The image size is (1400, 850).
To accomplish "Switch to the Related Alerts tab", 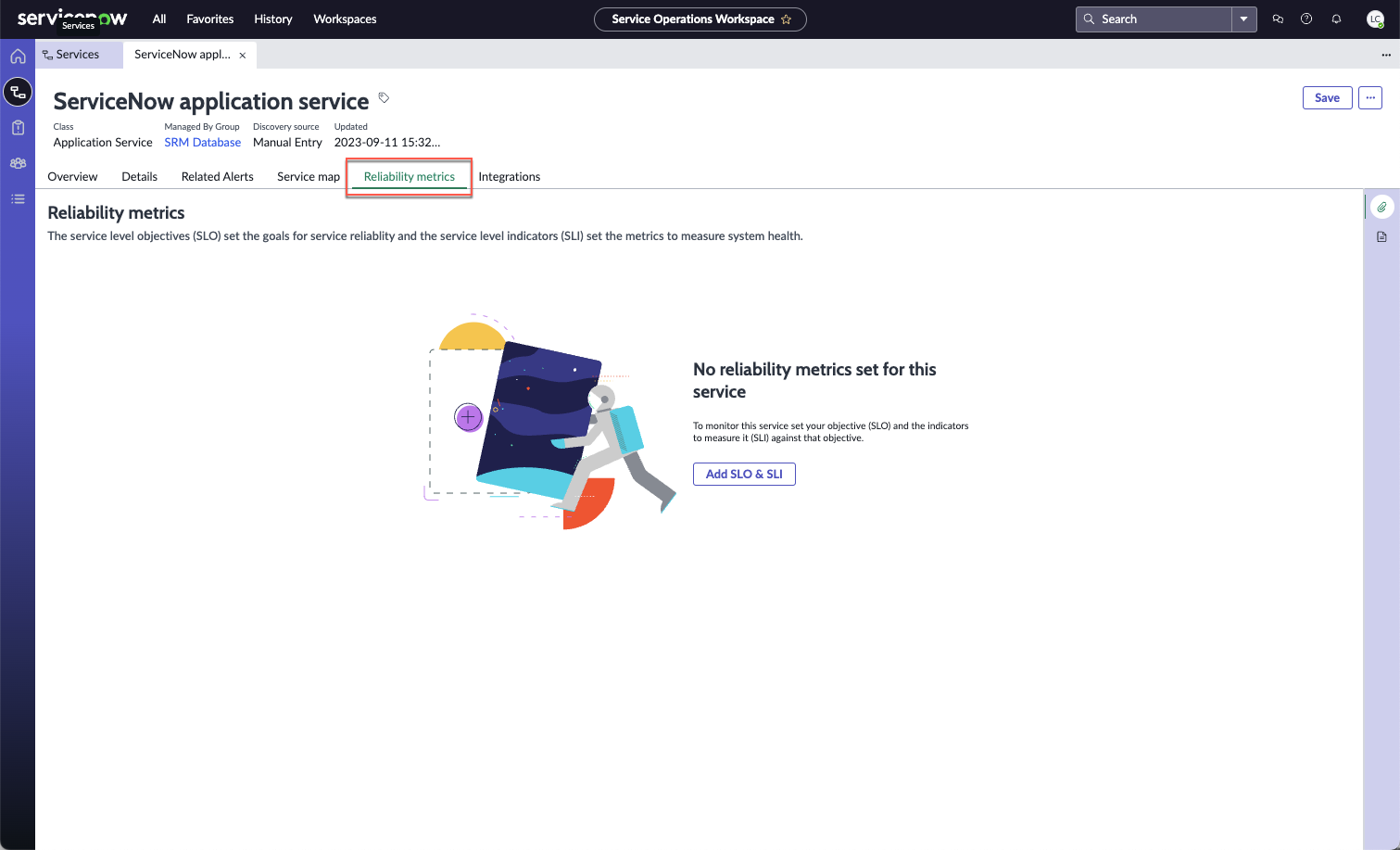I will point(218,176).
